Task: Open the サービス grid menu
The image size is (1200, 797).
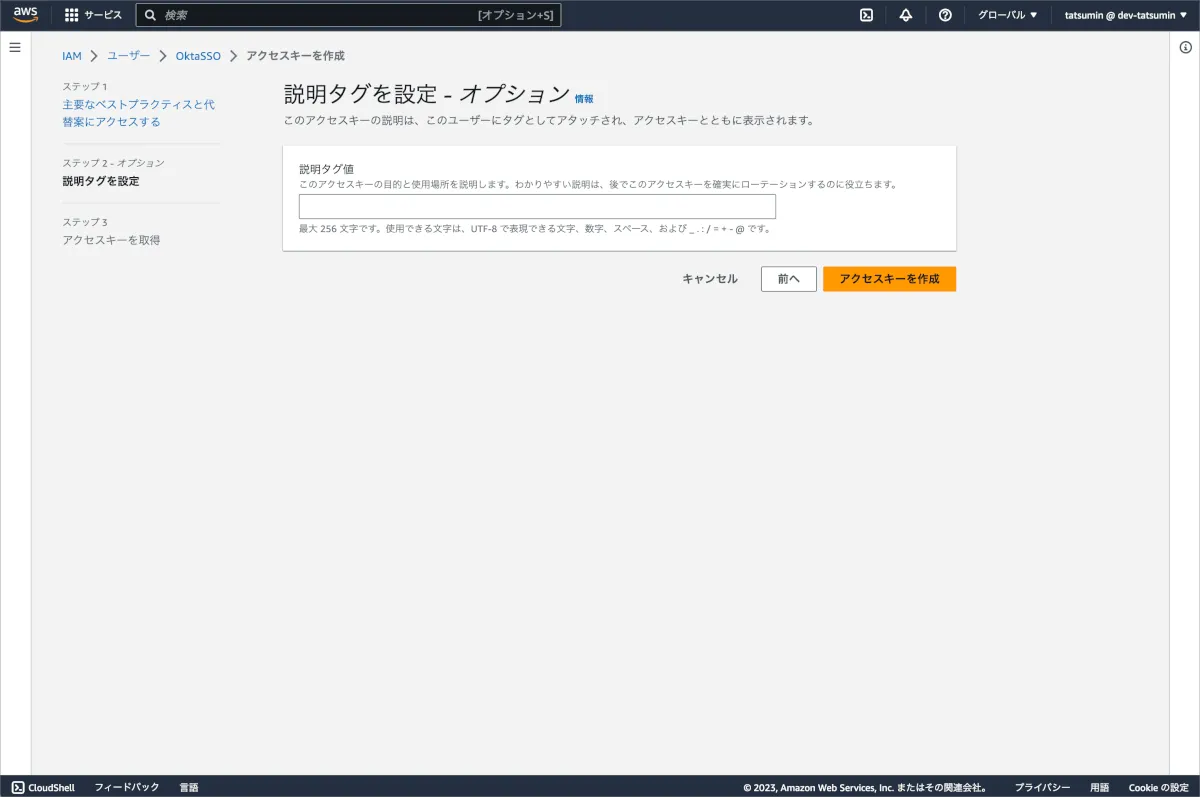Action: click(93, 15)
